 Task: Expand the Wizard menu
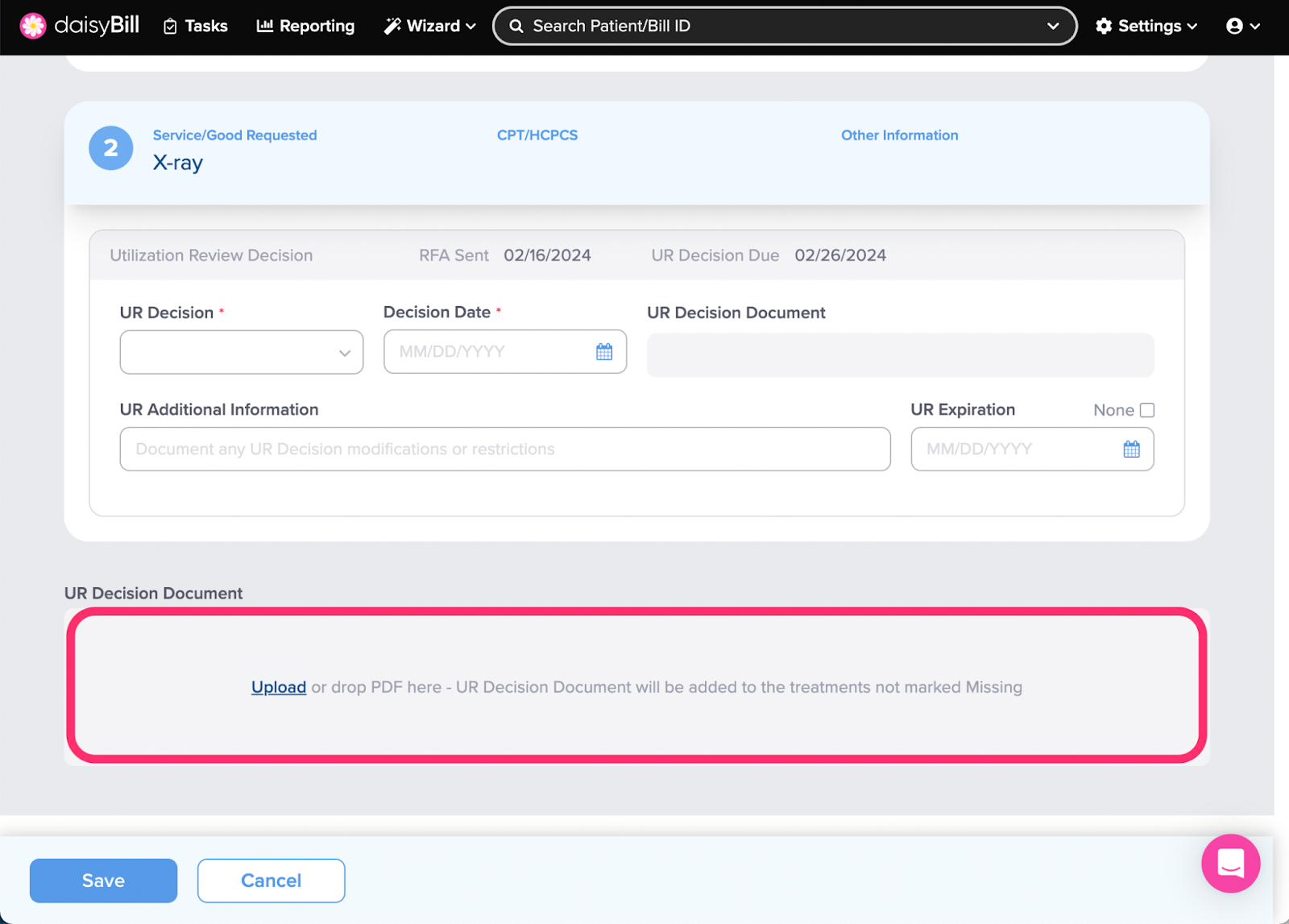click(x=429, y=26)
